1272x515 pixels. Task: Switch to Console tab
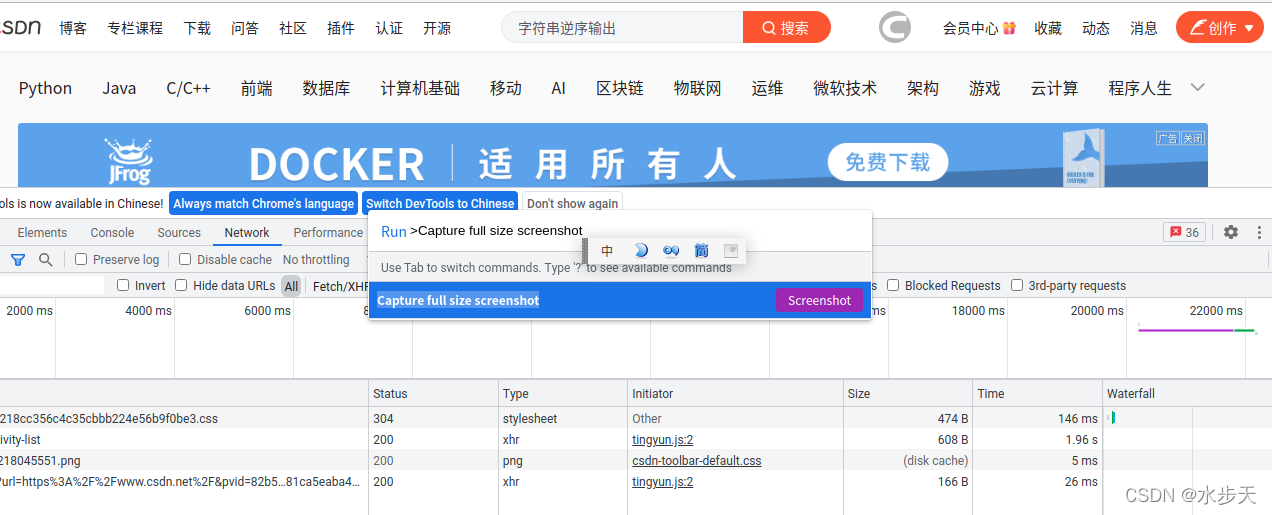click(112, 232)
